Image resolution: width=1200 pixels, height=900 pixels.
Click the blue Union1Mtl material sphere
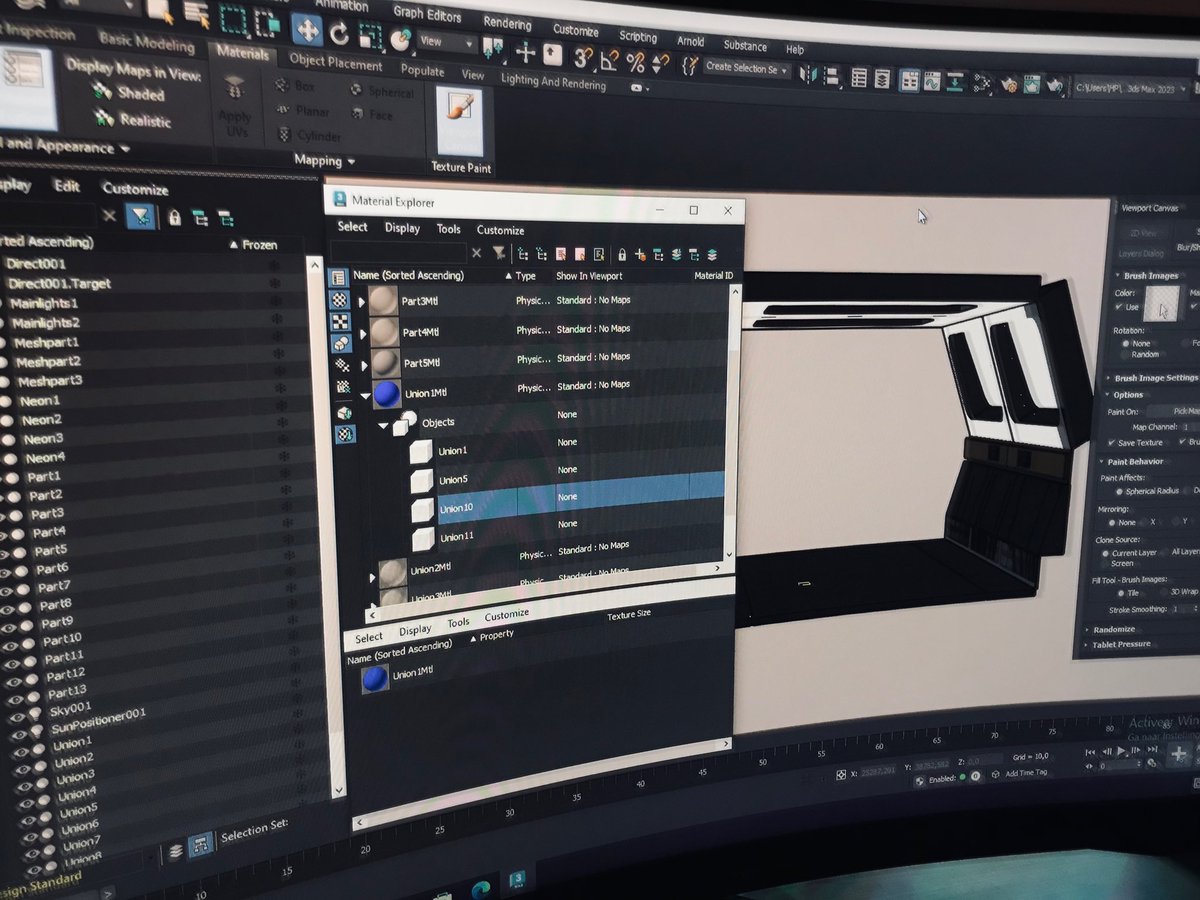(x=387, y=392)
